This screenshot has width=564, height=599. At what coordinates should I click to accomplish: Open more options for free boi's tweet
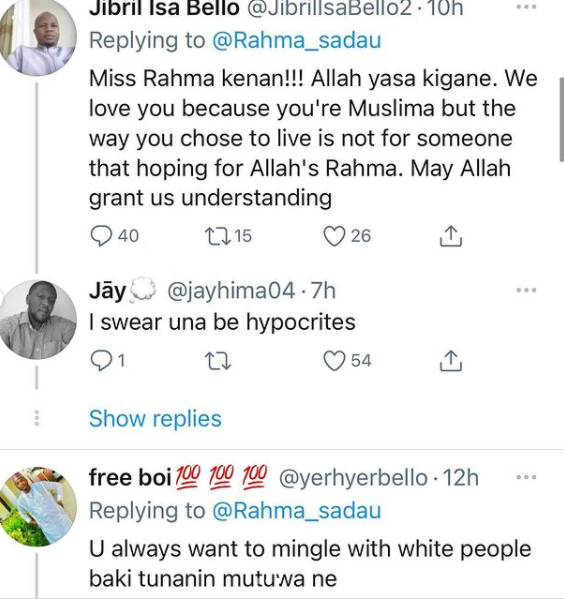[x=526, y=477]
